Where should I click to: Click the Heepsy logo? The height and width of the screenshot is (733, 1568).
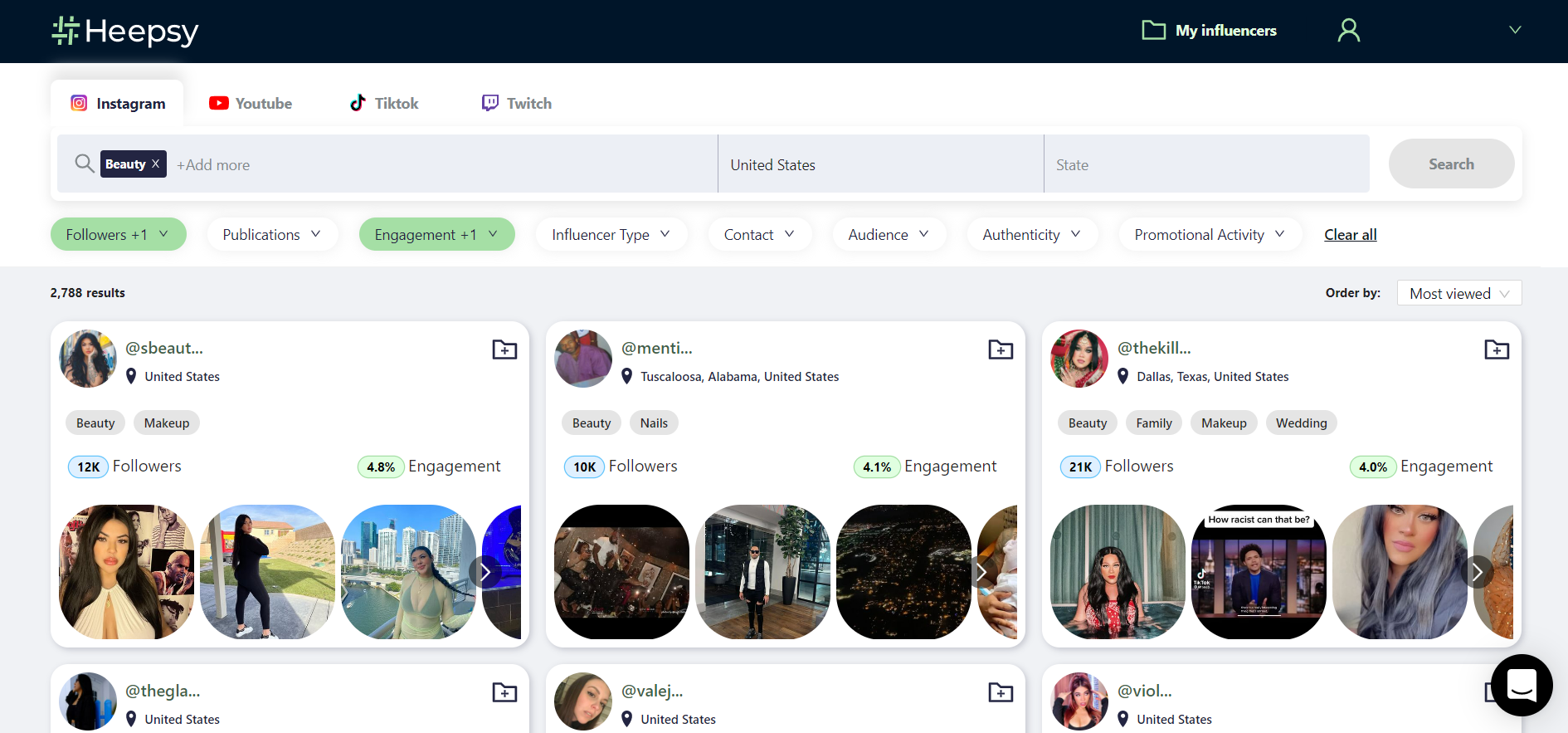(x=125, y=31)
